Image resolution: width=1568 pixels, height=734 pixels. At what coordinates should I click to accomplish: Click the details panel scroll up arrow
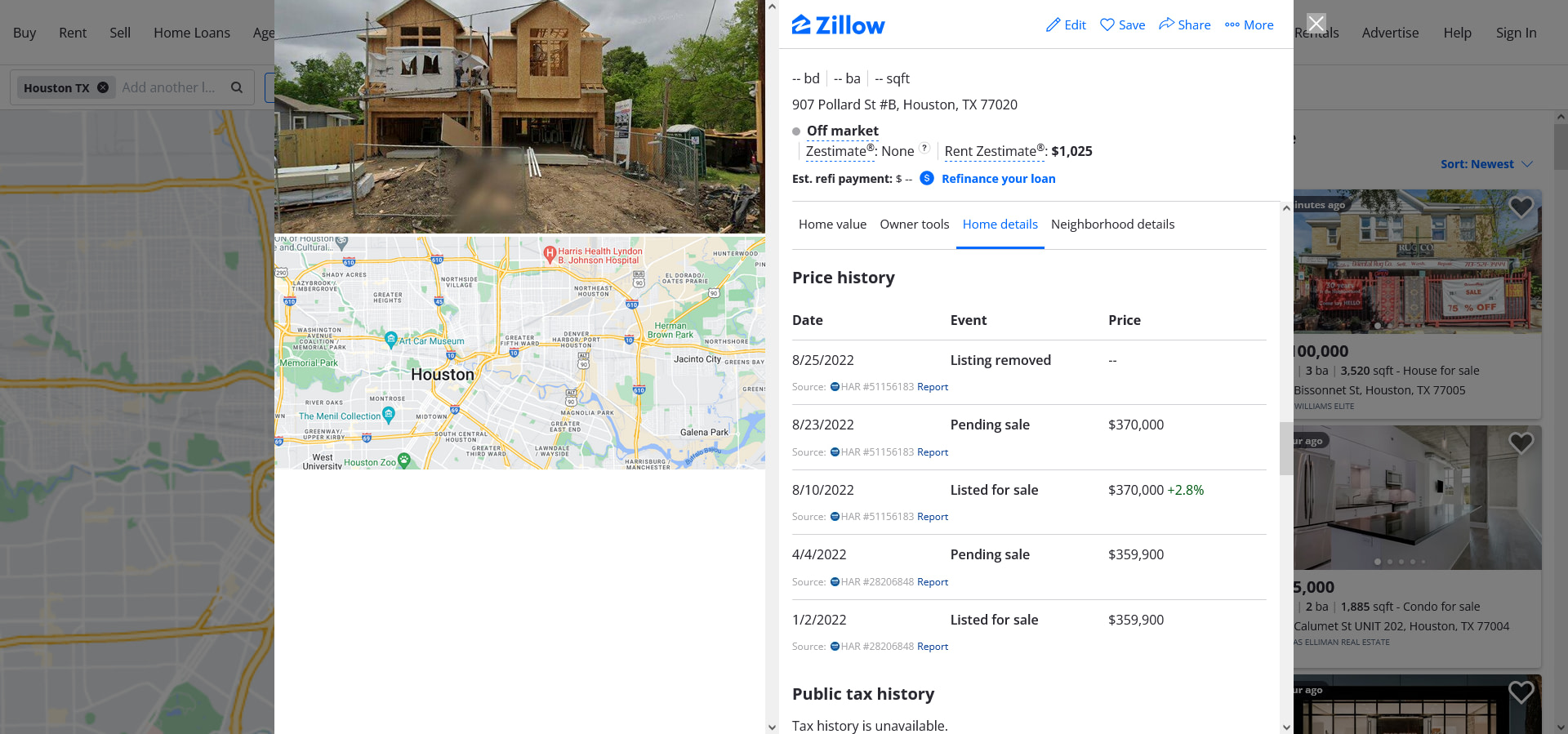click(1286, 208)
